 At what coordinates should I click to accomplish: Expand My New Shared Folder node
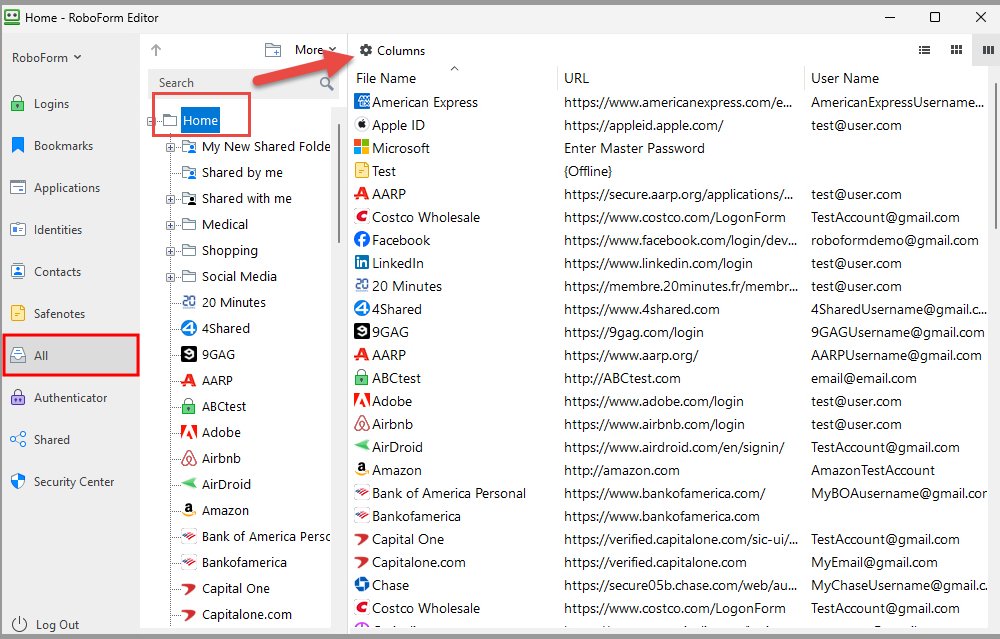pos(170,147)
